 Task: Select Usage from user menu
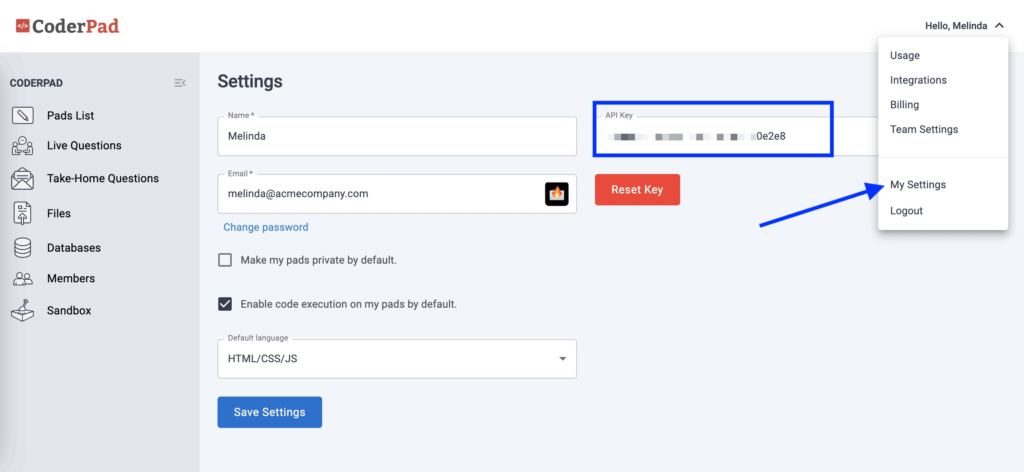click(904, 55)
